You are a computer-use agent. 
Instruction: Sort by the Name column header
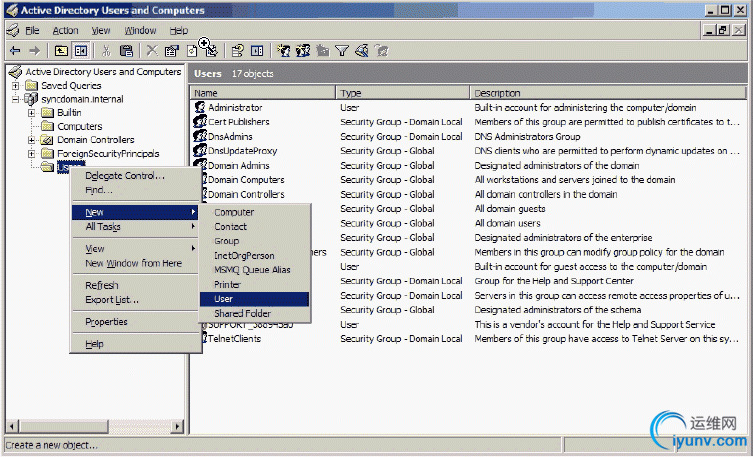pos(263,93)
